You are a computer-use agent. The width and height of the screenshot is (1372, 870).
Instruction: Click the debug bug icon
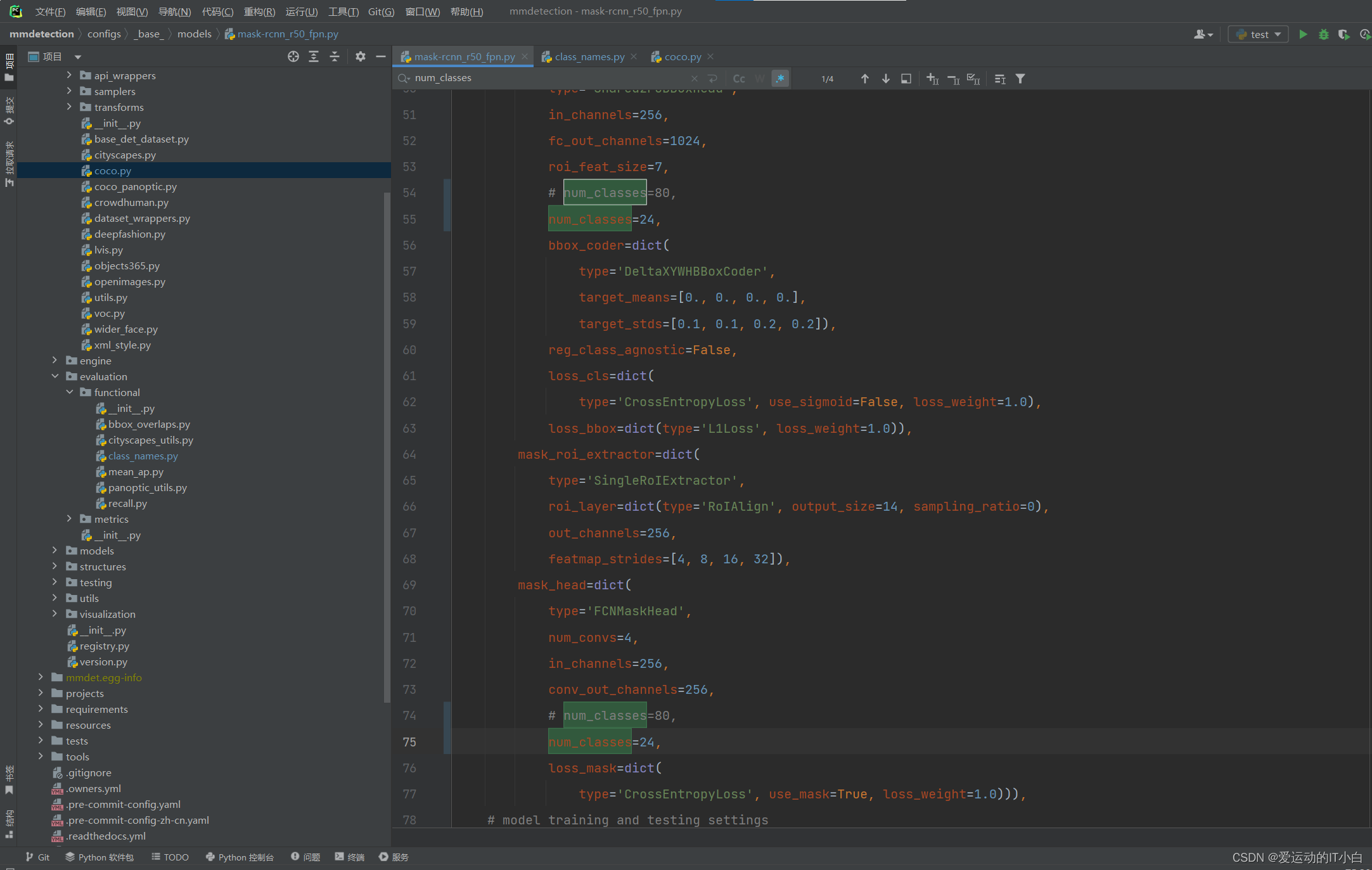pyautogui.click(x=1323, y=34)
